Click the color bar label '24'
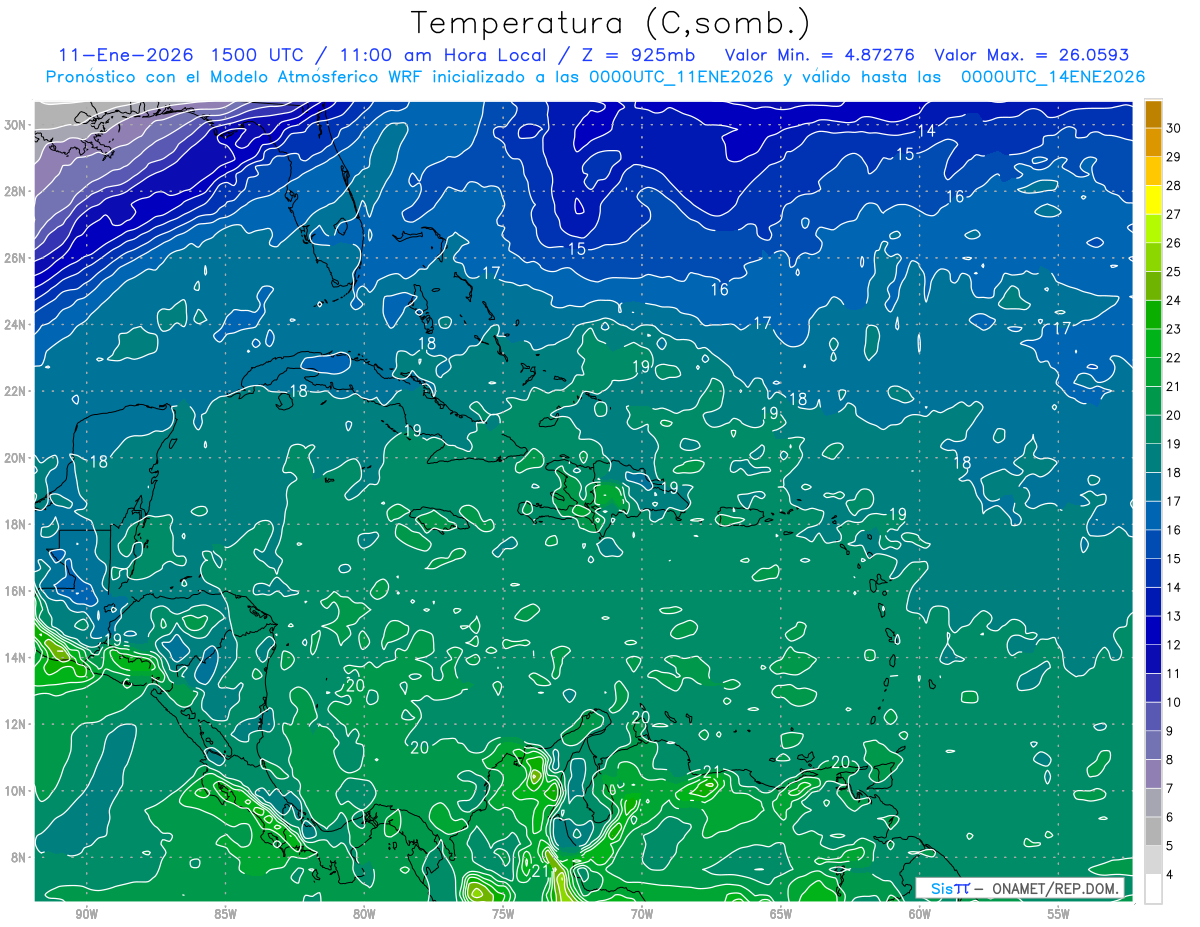Screen dimensions: 1200x927 [1174, 300]
